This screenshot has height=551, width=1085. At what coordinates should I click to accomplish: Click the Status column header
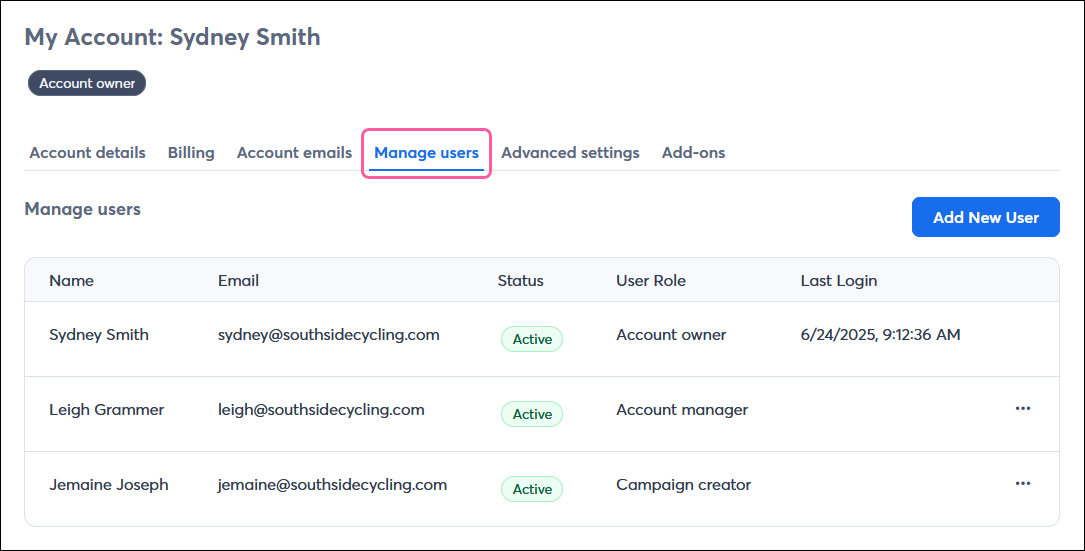click(x=520, y=281)
